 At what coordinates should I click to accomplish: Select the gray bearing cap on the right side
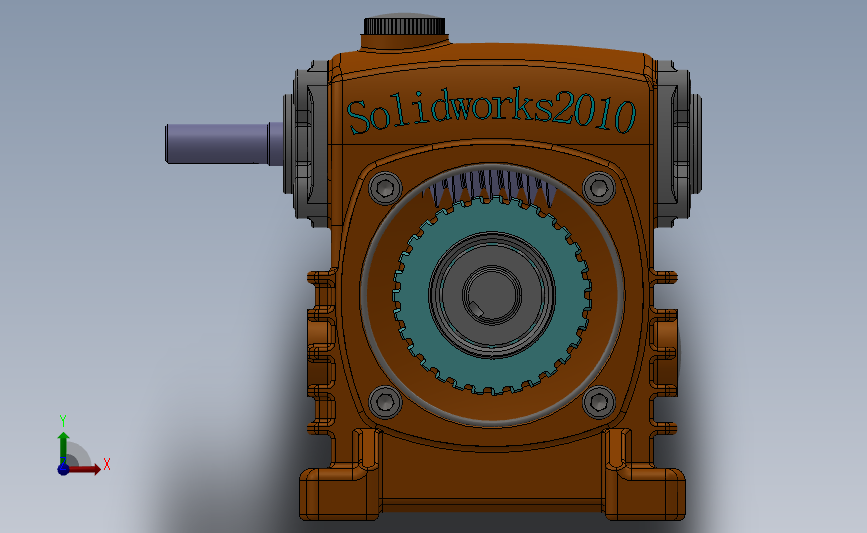tap(677, 144)
